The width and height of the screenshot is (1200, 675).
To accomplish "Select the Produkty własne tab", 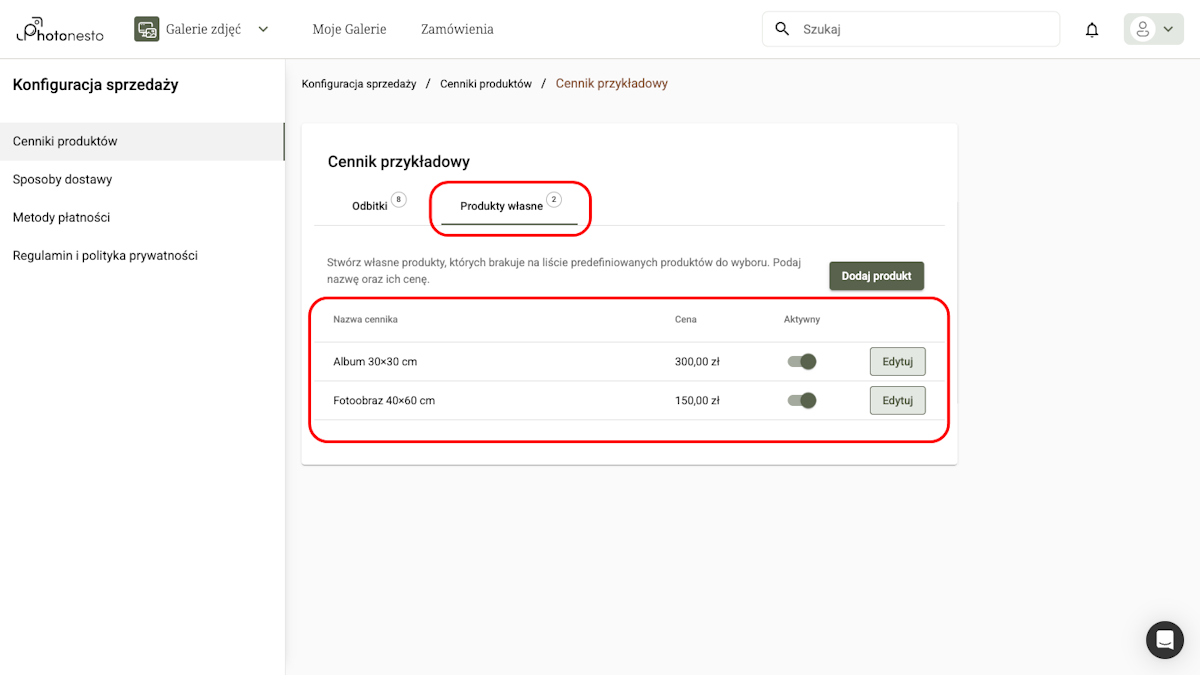I will [x=502, y=206].
